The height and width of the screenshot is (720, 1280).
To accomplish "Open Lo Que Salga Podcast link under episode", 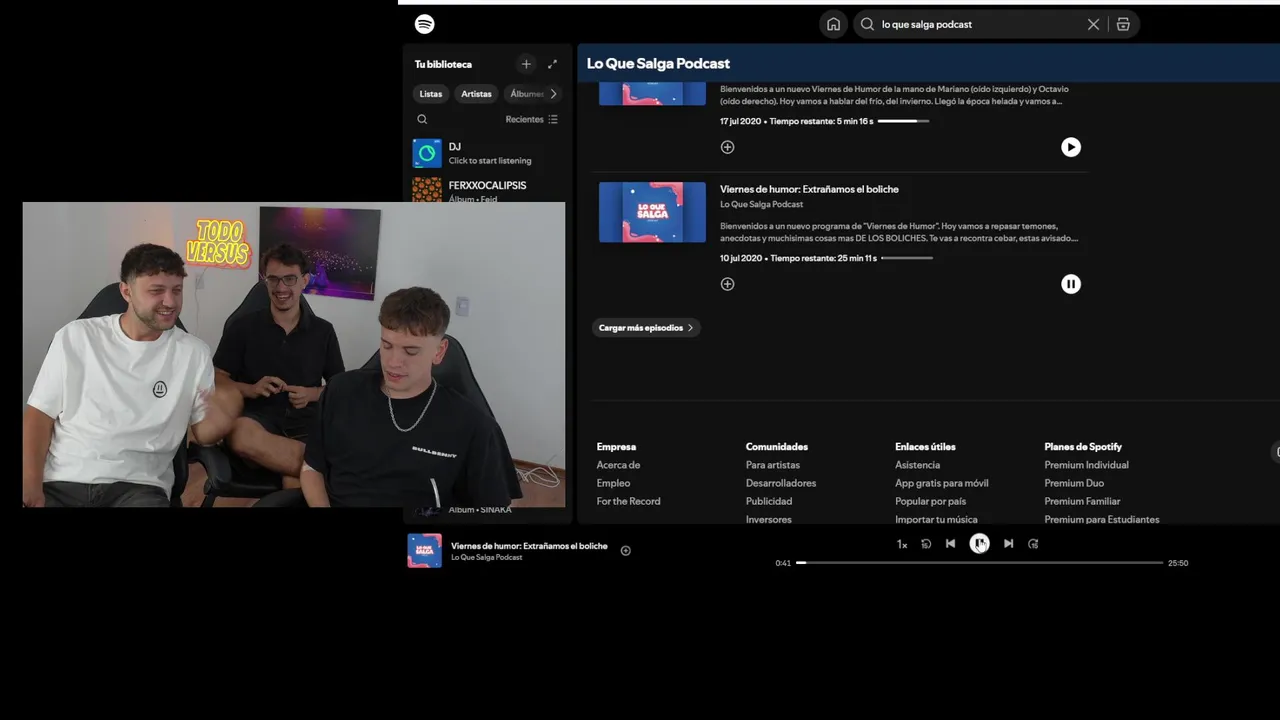I will [x=761, y=204].
